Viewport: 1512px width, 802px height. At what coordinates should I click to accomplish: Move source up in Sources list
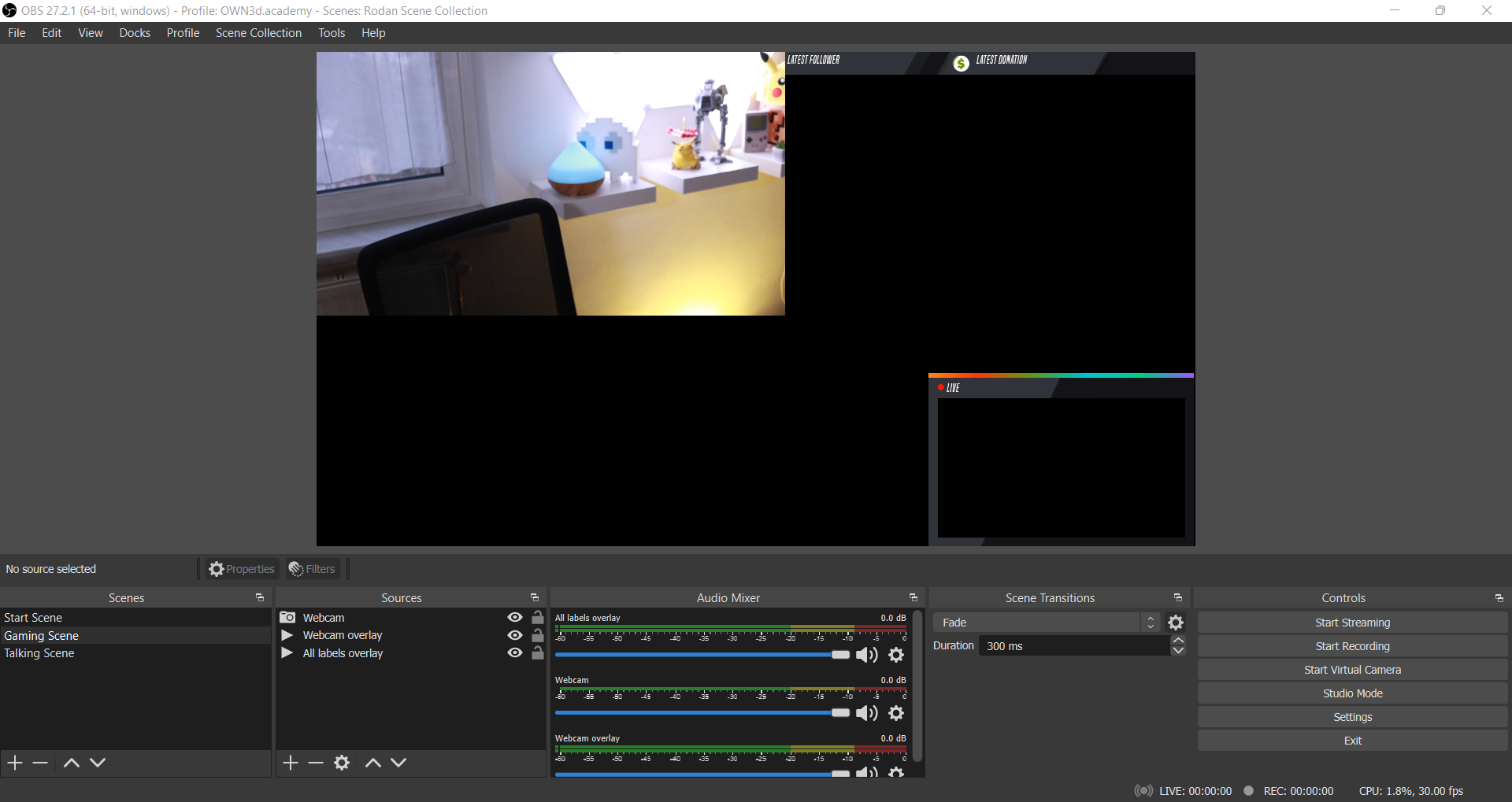coord(373,763)
